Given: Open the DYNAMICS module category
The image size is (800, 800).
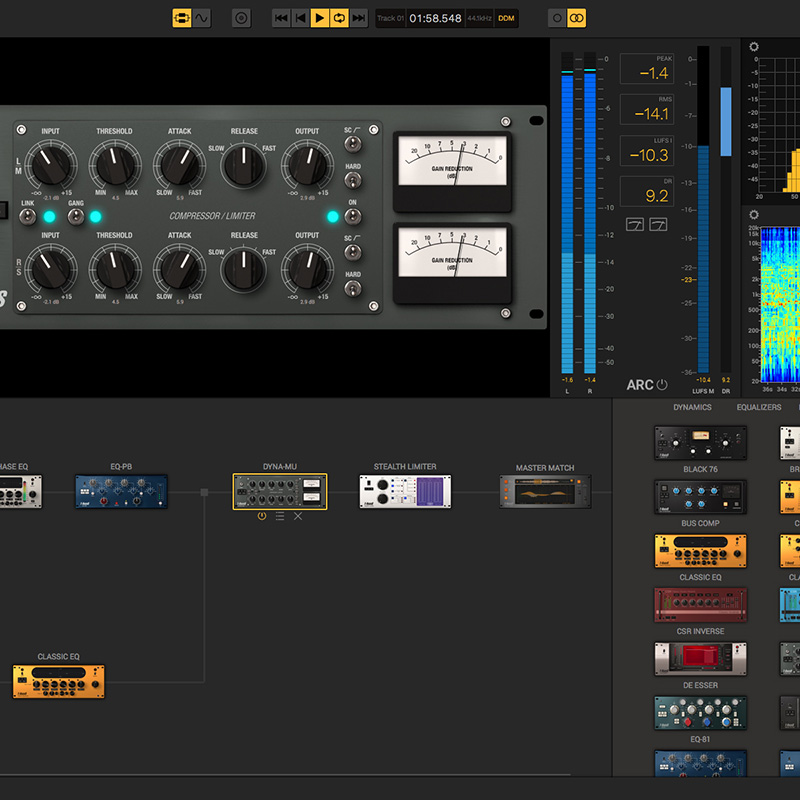Looking at the screenshot, I should click(692, 407).
